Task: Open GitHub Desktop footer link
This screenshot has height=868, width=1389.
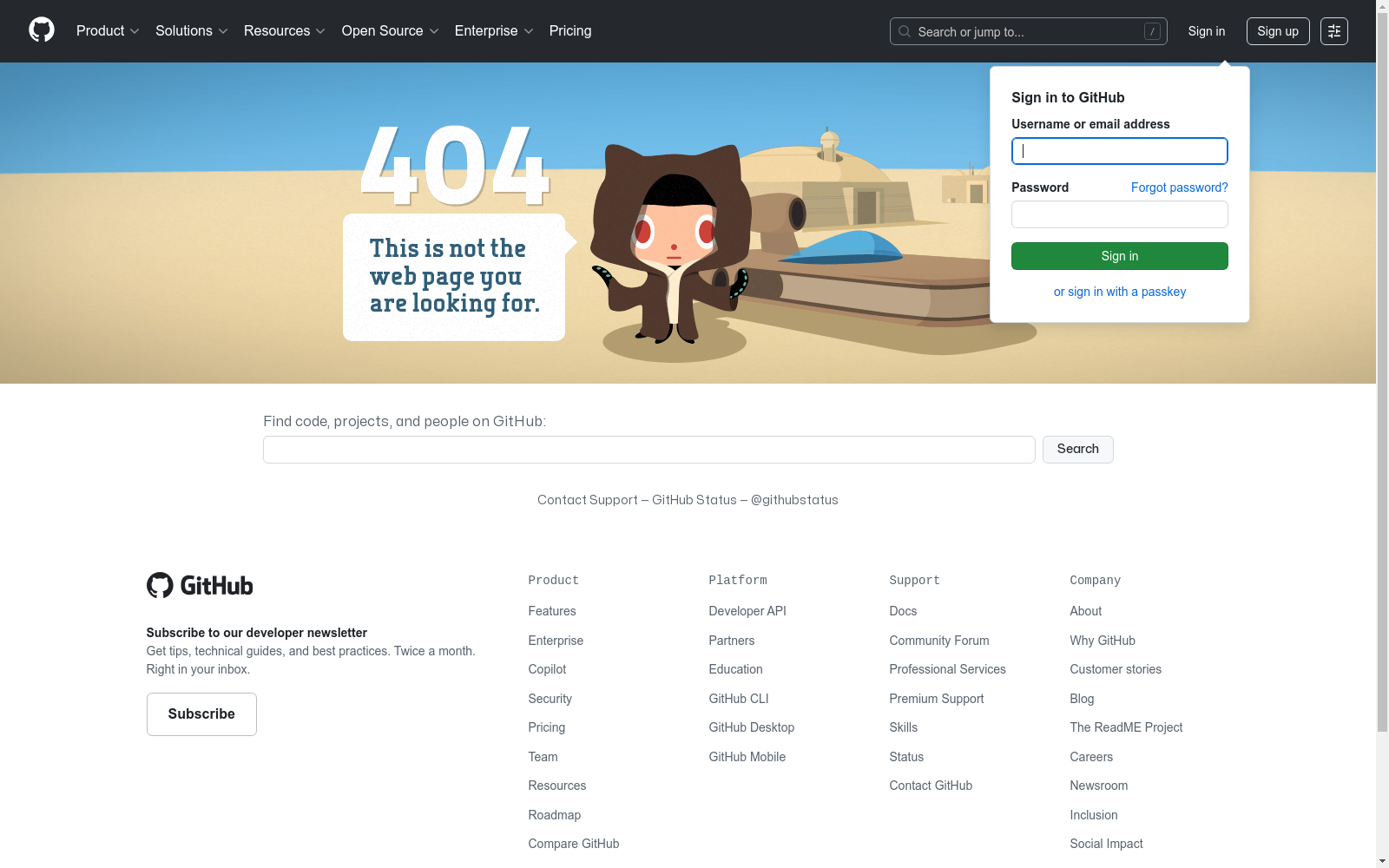Action: pos(752,727)
